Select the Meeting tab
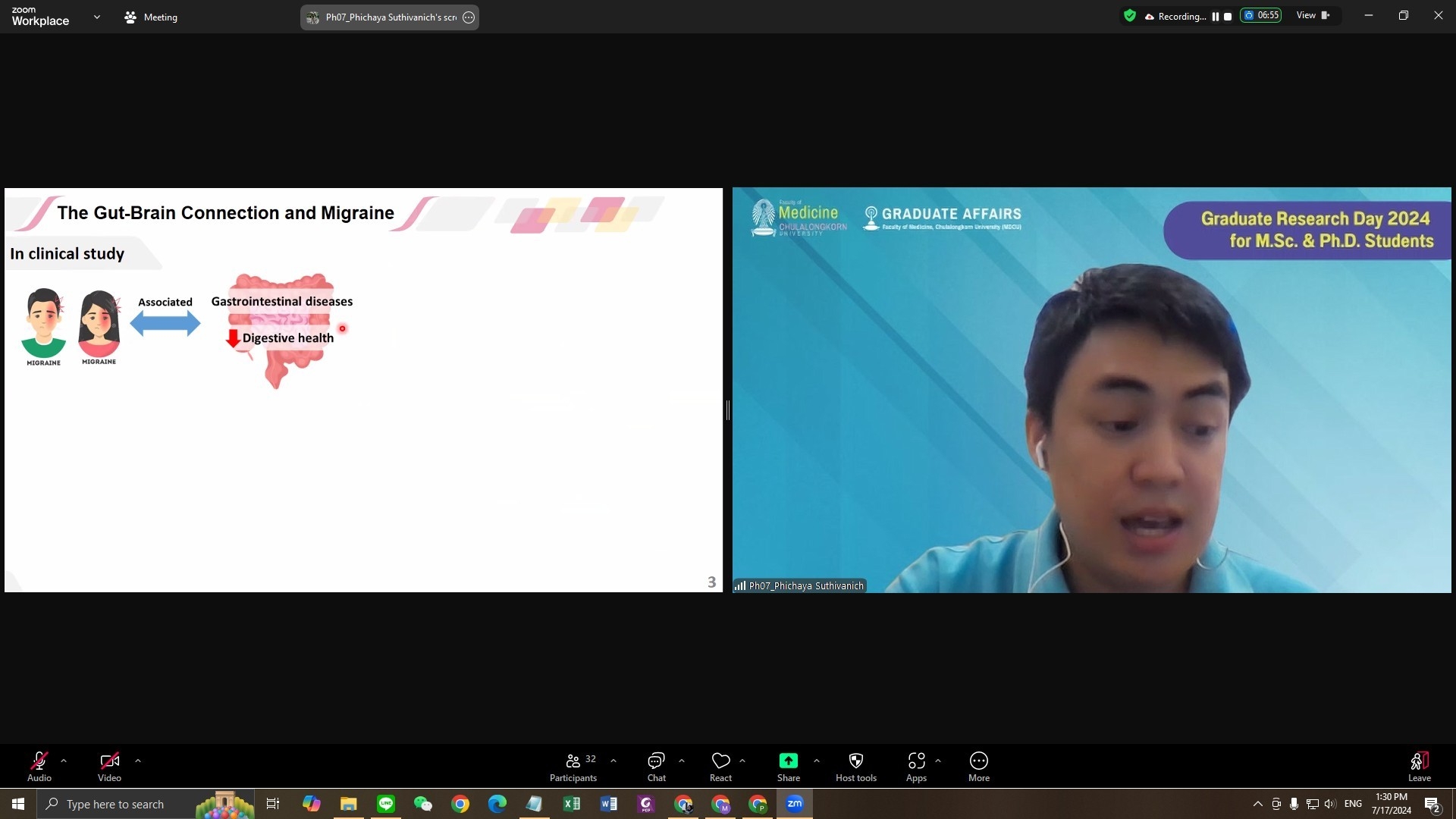The image size is (1456, 819). point(151,17)
